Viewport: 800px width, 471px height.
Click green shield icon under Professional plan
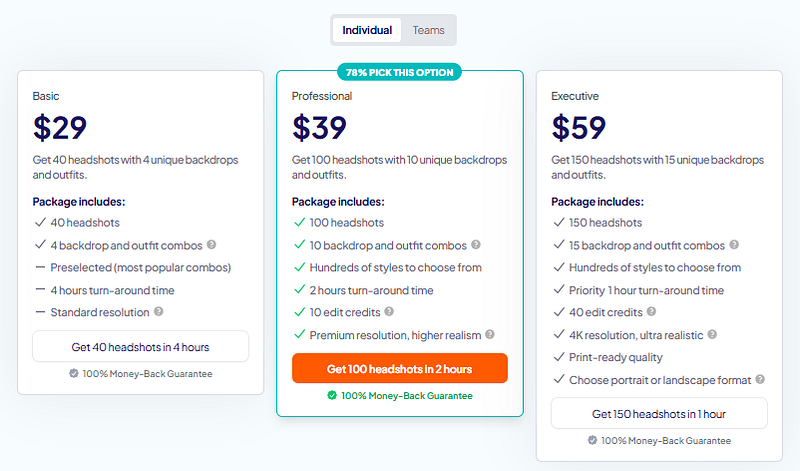332,395
